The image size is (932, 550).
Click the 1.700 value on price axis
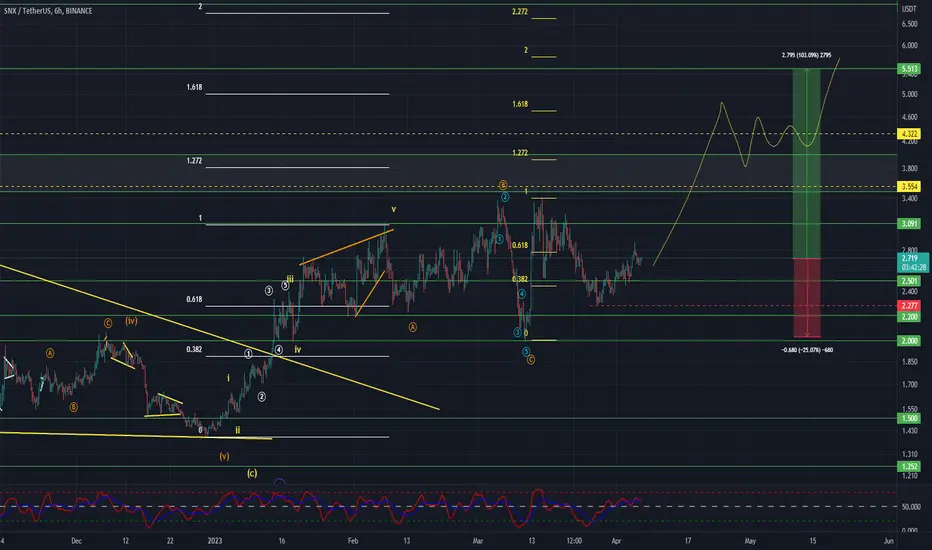click(909, 385)
